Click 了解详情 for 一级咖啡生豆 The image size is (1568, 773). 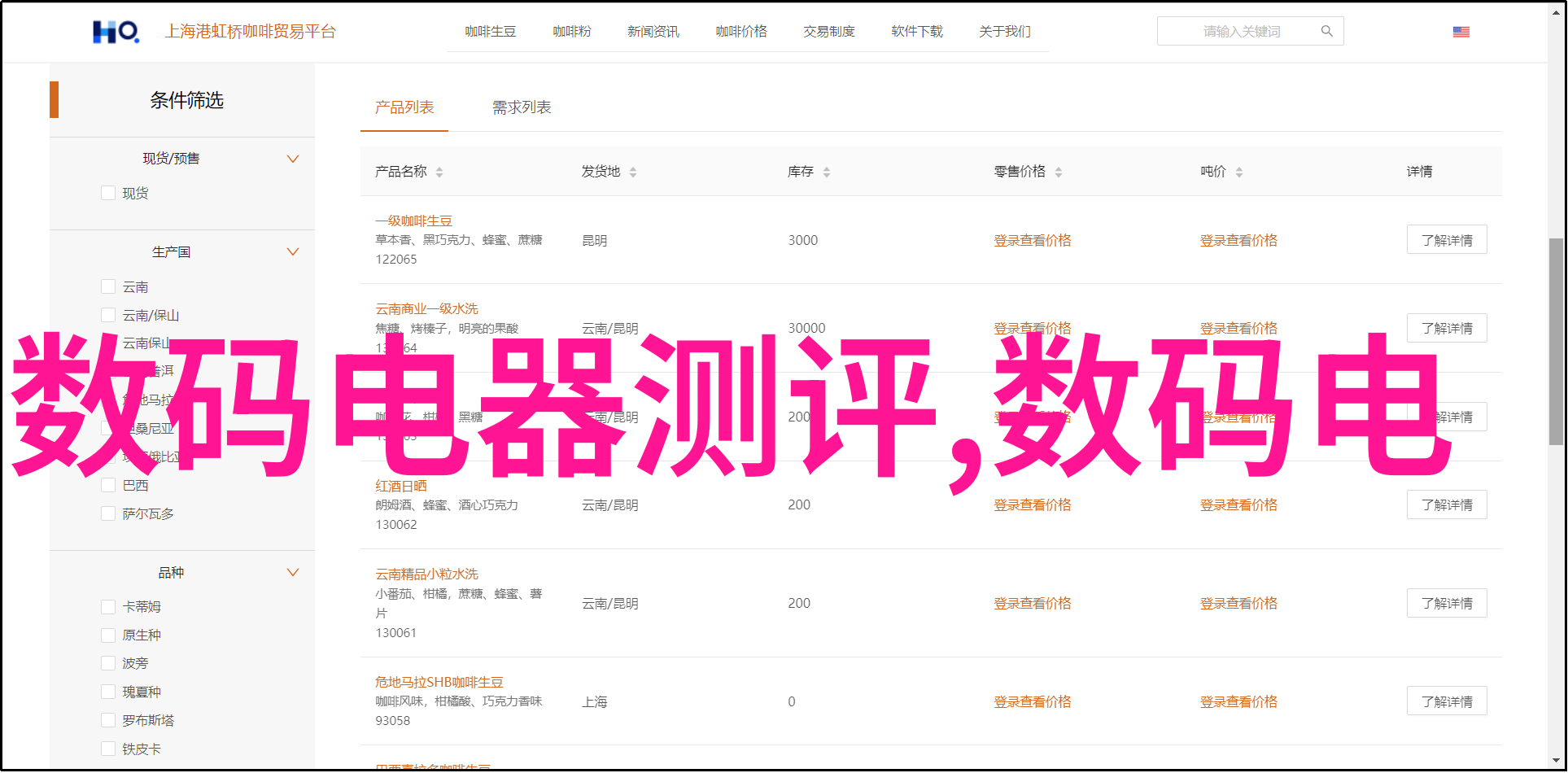pyautogui.click(x=1447, y=240)
